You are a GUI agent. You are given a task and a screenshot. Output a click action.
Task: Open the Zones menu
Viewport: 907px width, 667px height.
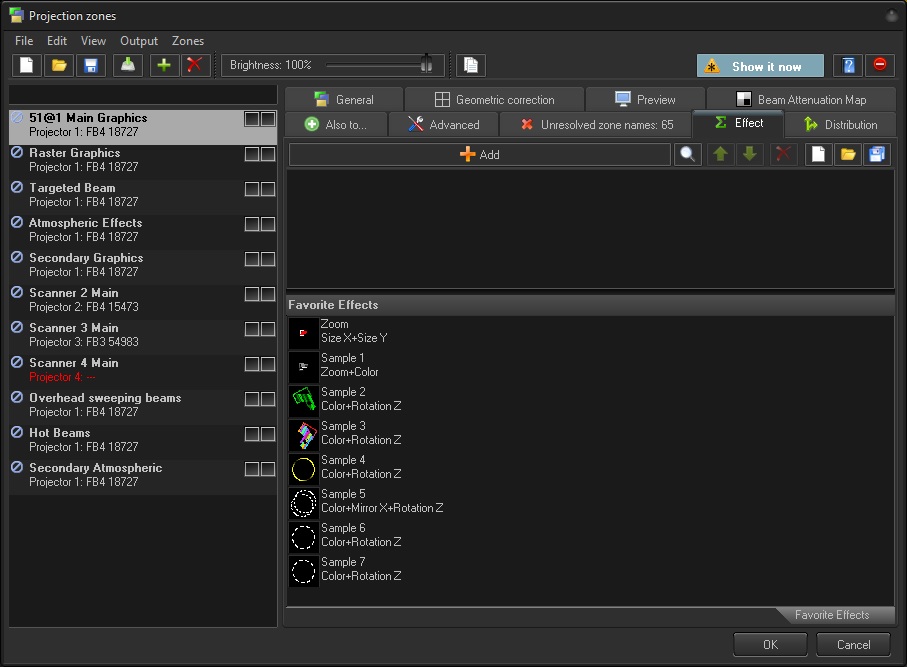click(188, 41)
